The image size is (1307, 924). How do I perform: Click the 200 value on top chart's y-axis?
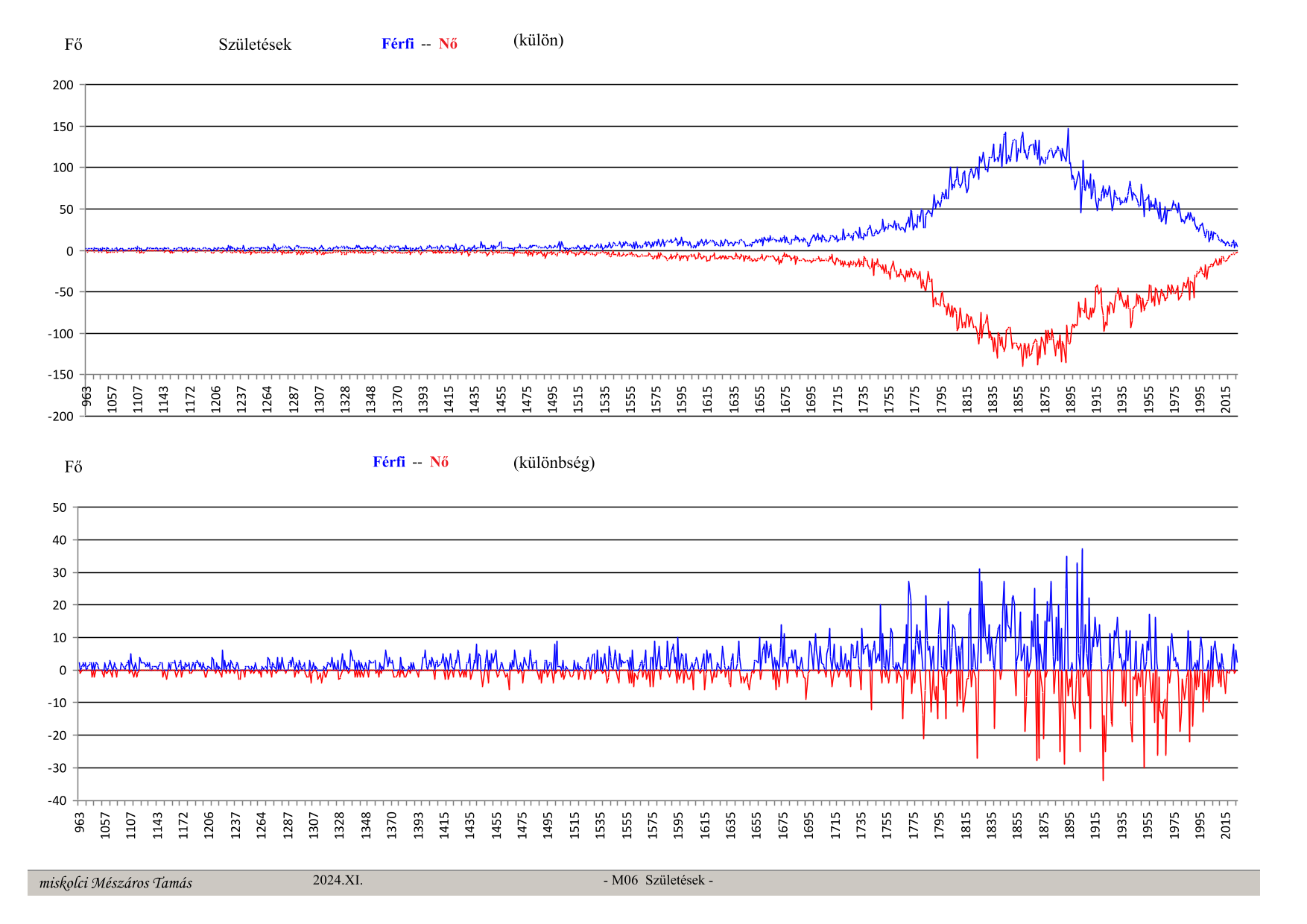click(x=63, y=85)
